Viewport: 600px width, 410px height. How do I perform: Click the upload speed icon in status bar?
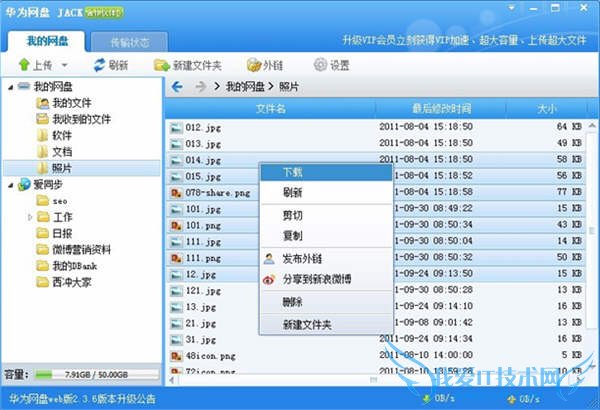[x=511, y=399]
